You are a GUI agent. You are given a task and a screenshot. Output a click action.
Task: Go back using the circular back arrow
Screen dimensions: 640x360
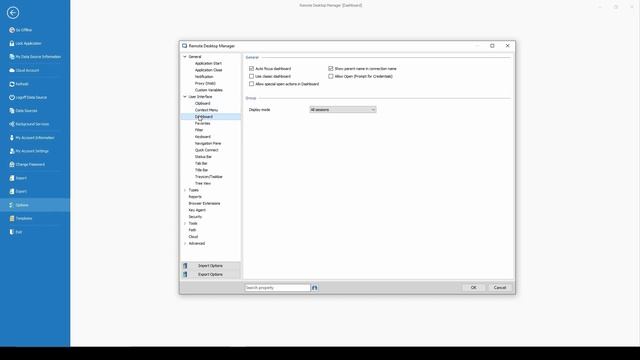(x=13, y=13)
